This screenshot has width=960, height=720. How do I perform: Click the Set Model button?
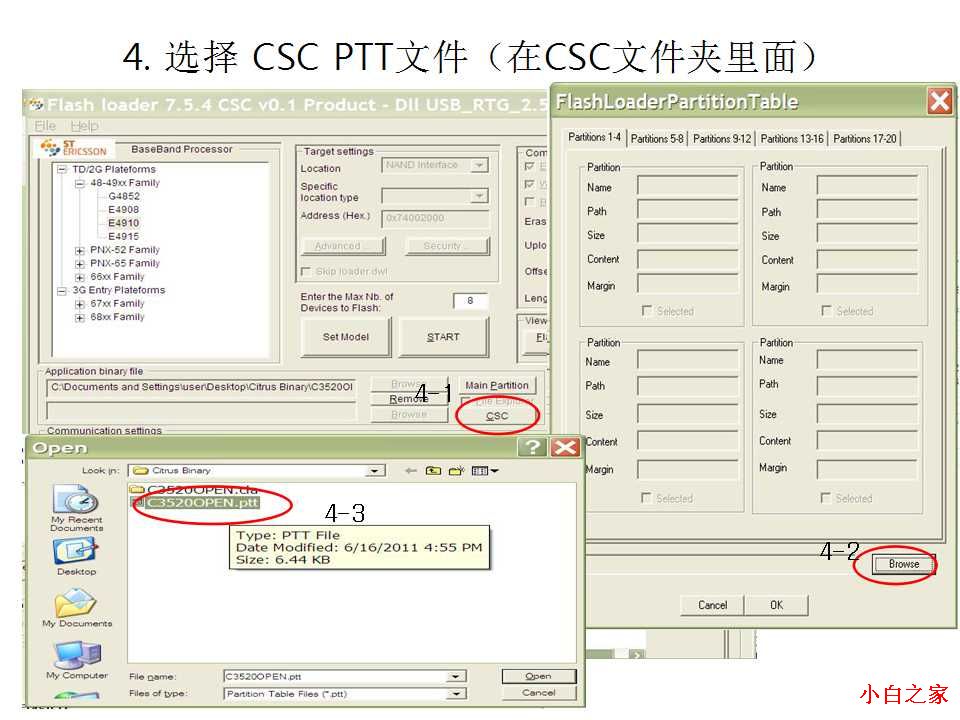(346, 337)
